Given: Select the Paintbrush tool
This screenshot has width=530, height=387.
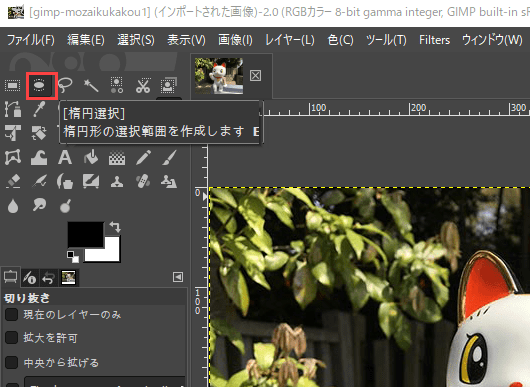Looking at the screenshot, I should click(169, 158).
